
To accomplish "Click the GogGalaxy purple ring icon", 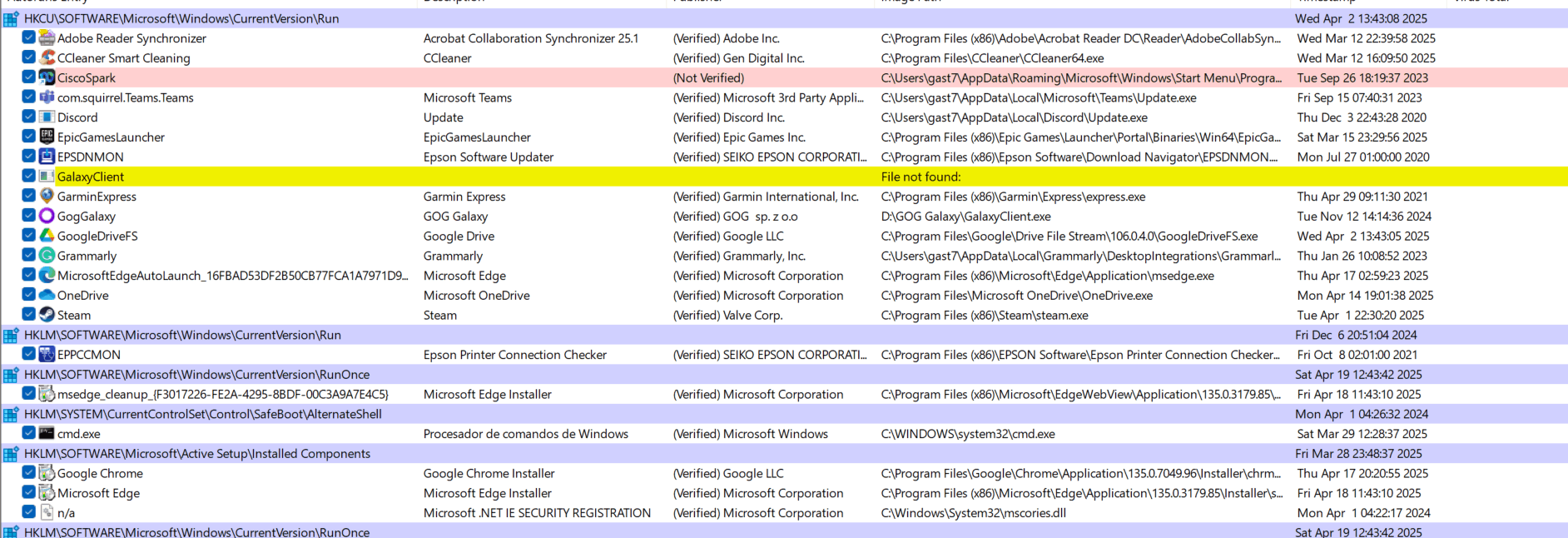I will pos(47,216).
